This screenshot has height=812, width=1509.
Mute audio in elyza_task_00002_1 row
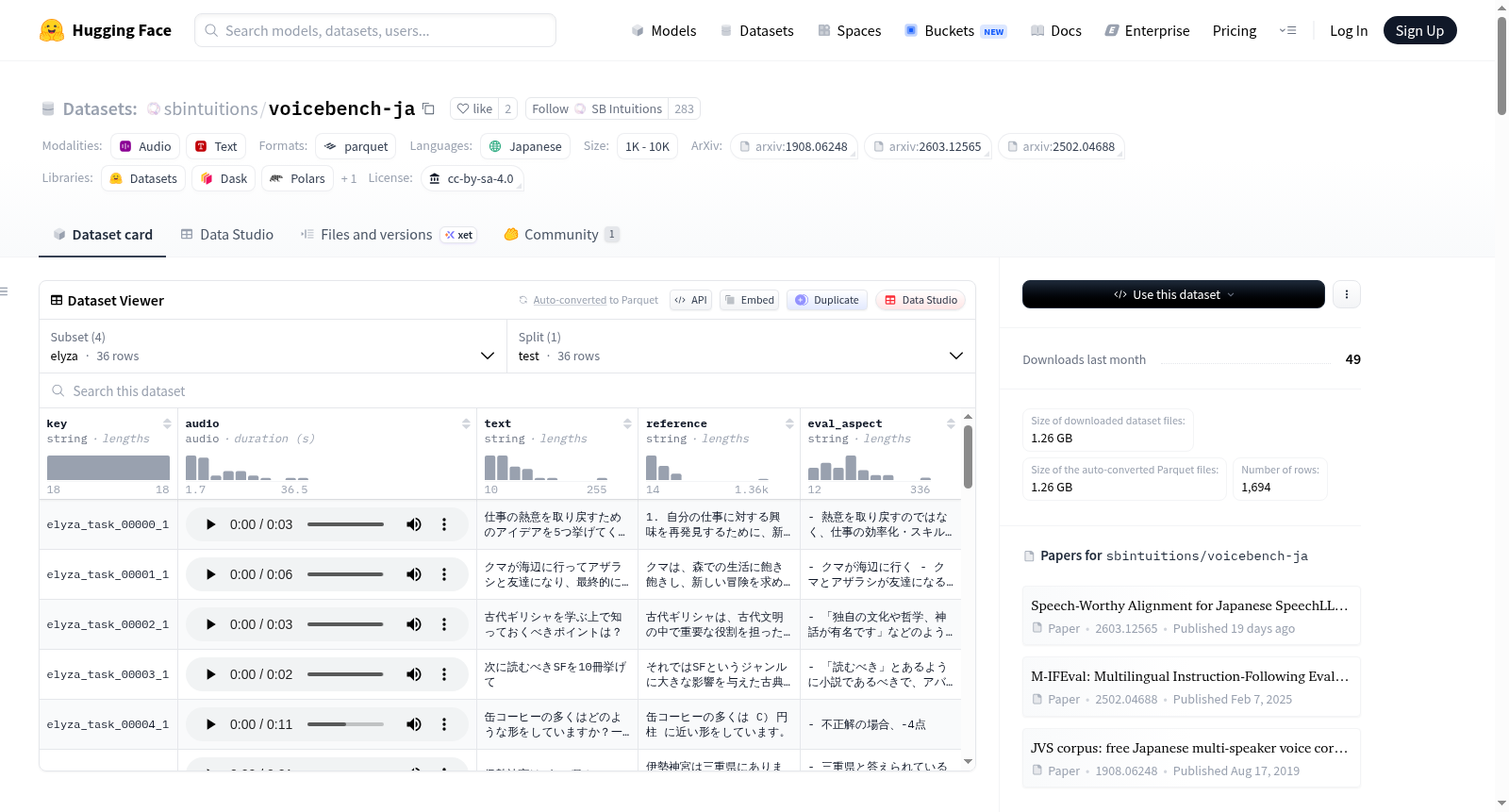coord(414,624)
